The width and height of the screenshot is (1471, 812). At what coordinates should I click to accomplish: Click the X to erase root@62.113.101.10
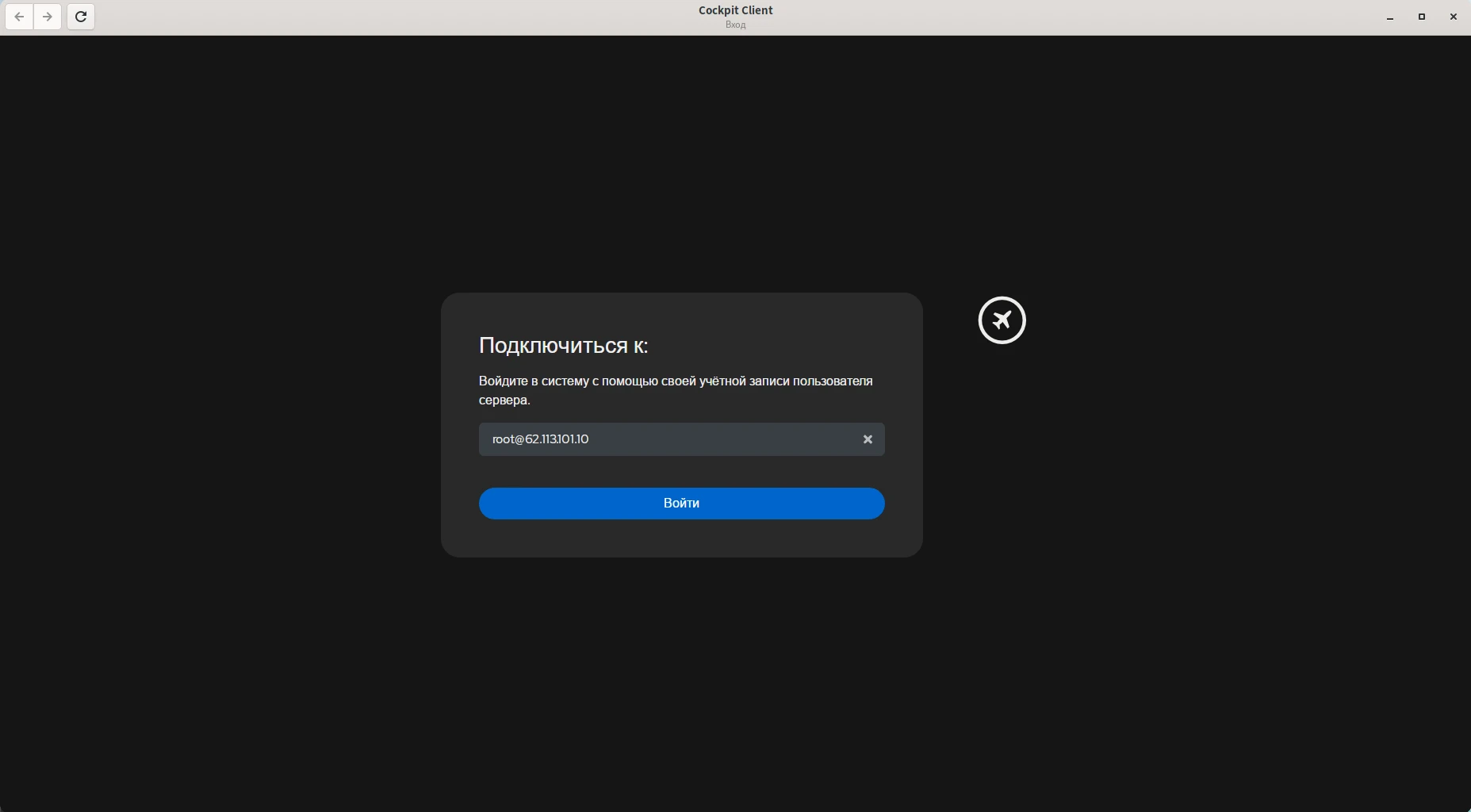pos(868,439)
